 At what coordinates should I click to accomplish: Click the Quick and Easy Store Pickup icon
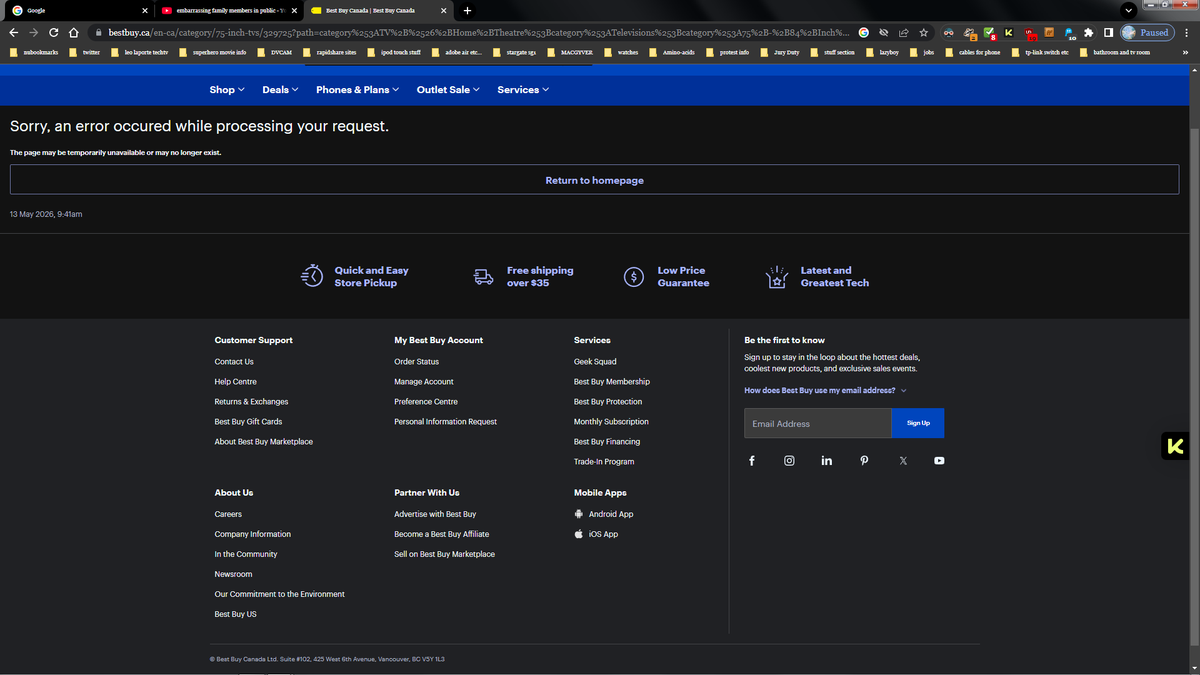312,276
